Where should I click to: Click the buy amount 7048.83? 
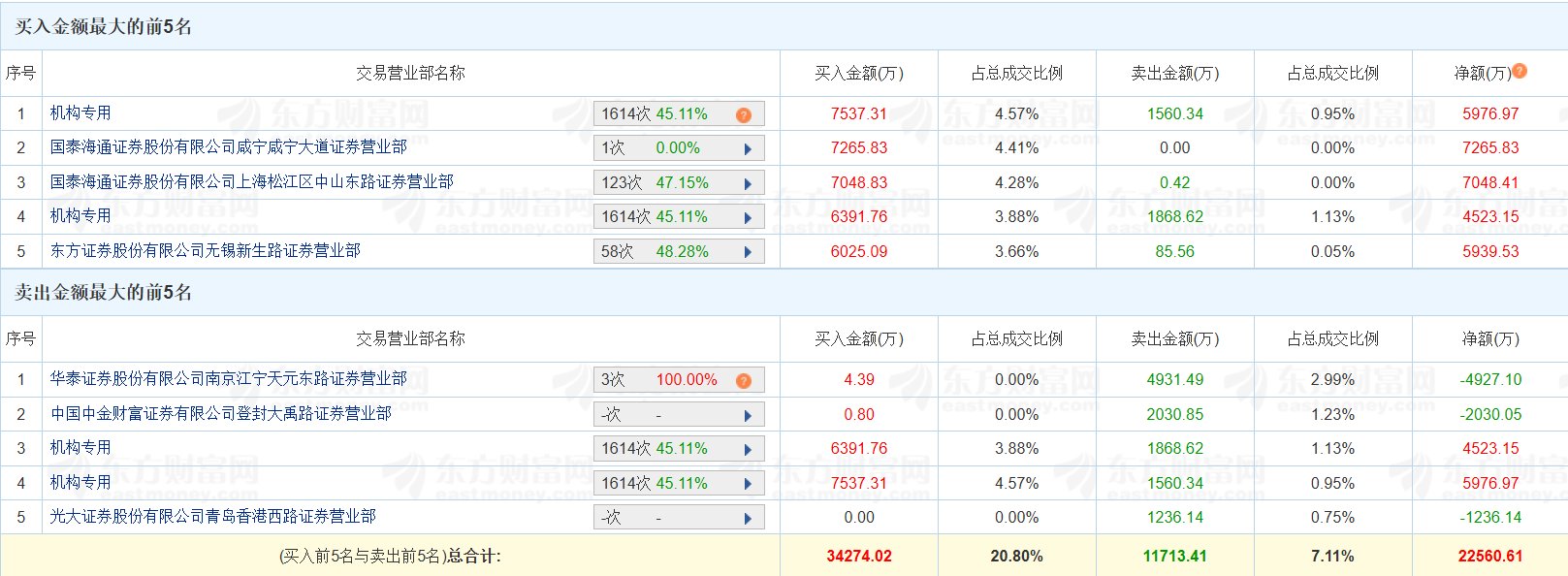[x=859, y=182]
